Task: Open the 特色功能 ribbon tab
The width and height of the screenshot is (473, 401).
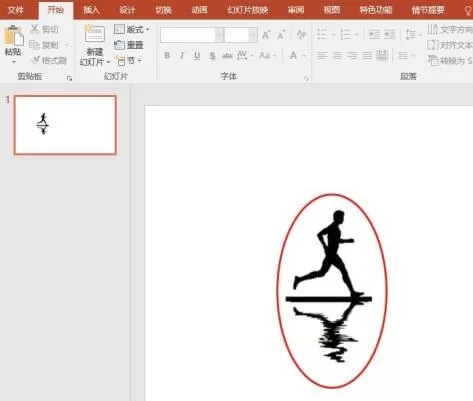Action: coord(376,10)
